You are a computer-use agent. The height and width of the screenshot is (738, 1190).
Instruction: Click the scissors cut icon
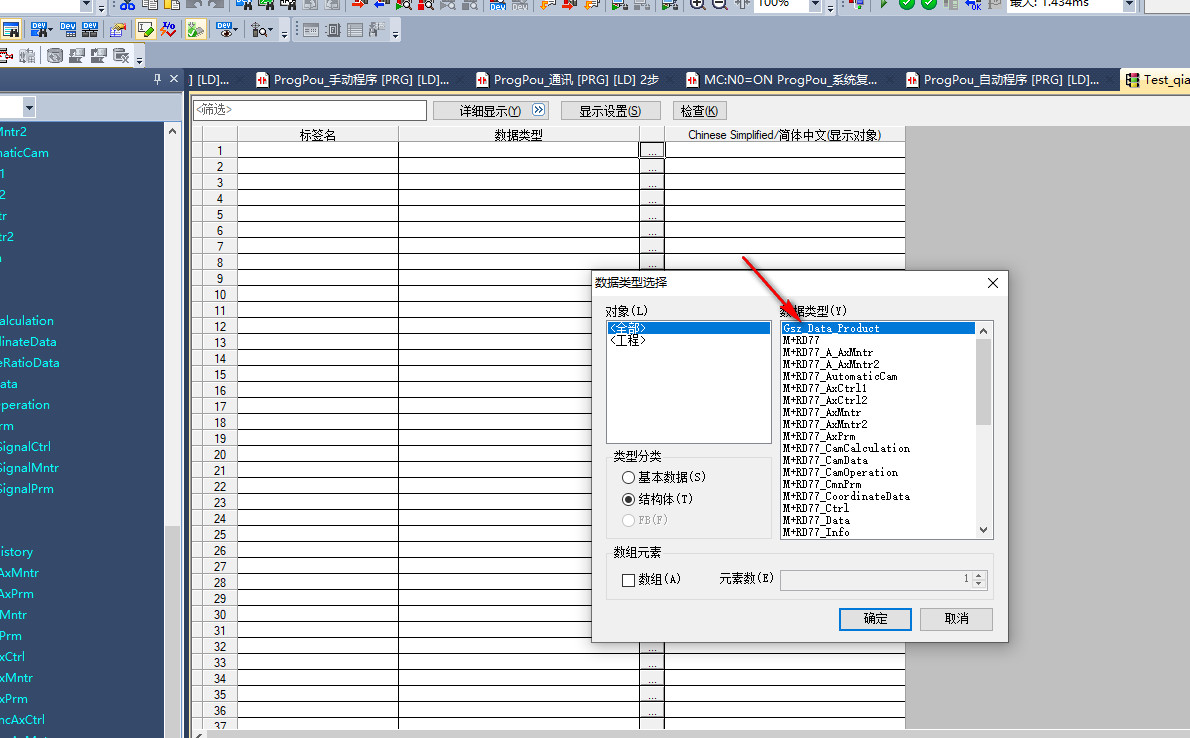128,4
